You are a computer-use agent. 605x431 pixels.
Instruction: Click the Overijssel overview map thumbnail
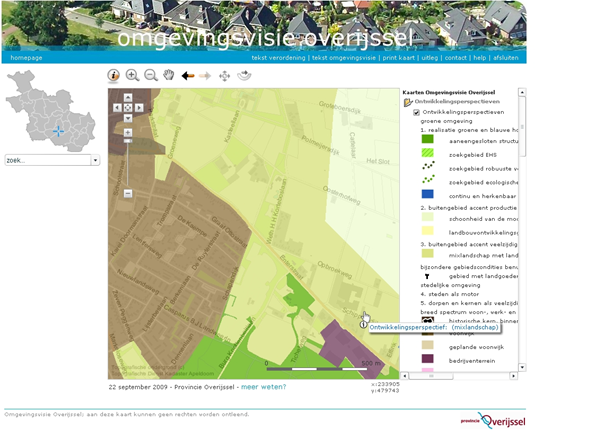50,112
